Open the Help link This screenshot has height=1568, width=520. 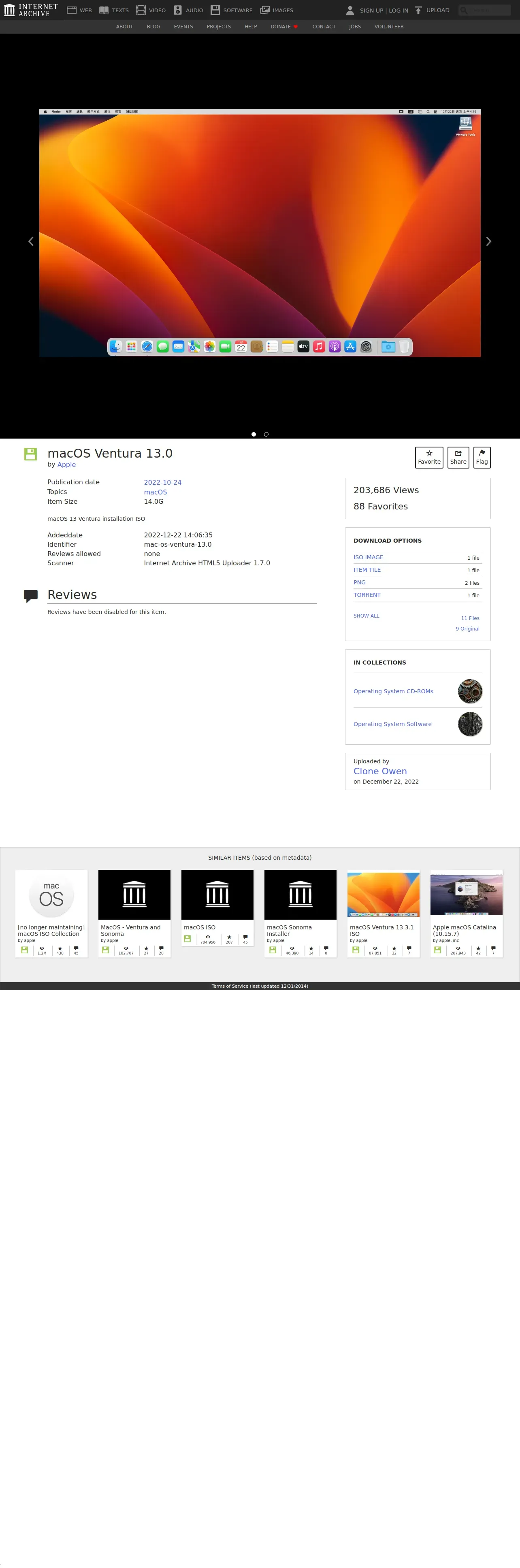(251, 27)
